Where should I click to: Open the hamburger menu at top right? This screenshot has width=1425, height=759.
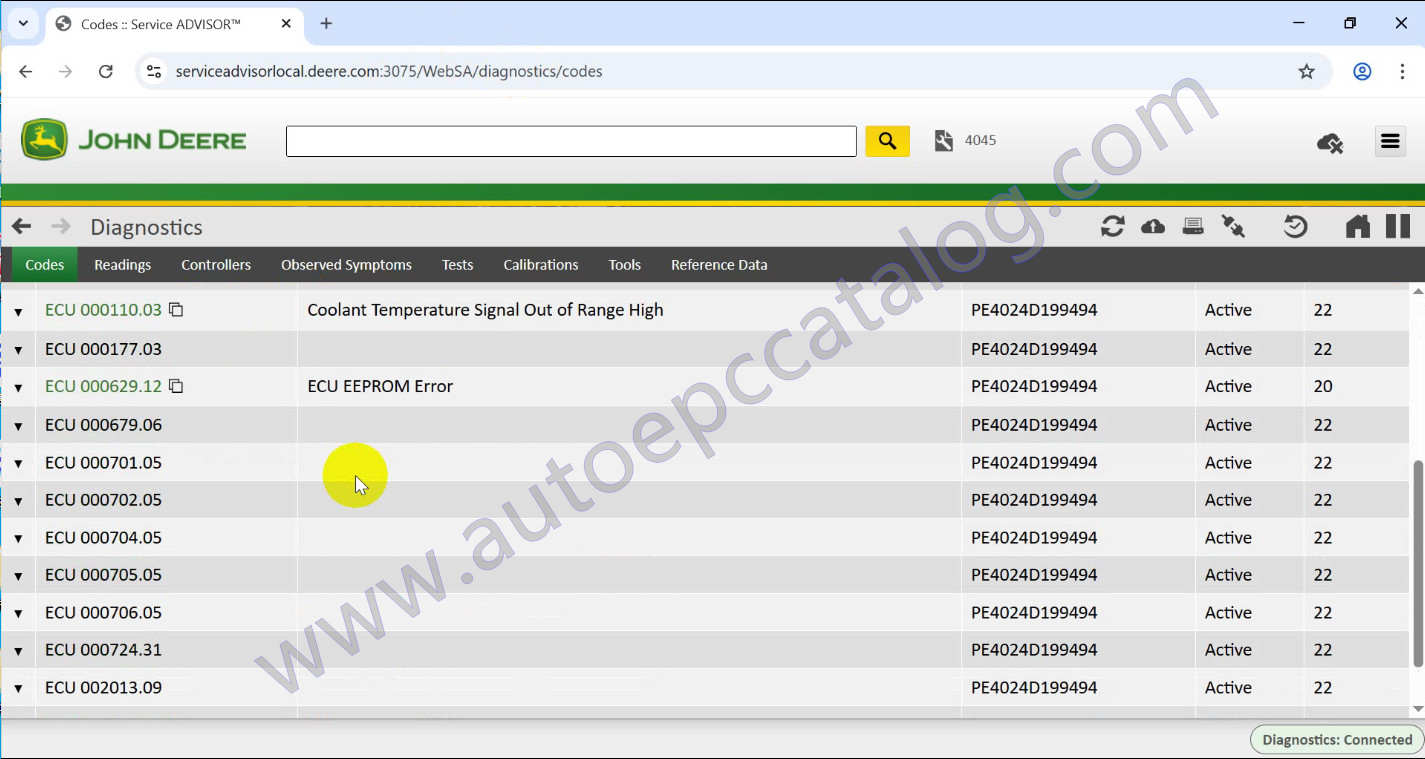click(1390, 141)
